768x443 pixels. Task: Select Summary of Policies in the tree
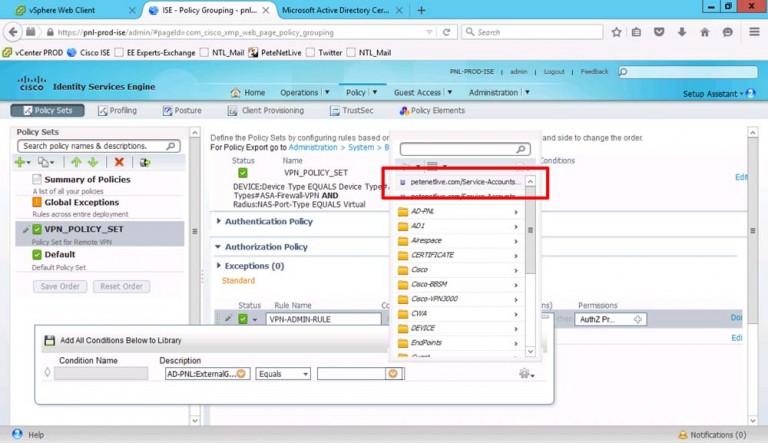tap(87, 179)
